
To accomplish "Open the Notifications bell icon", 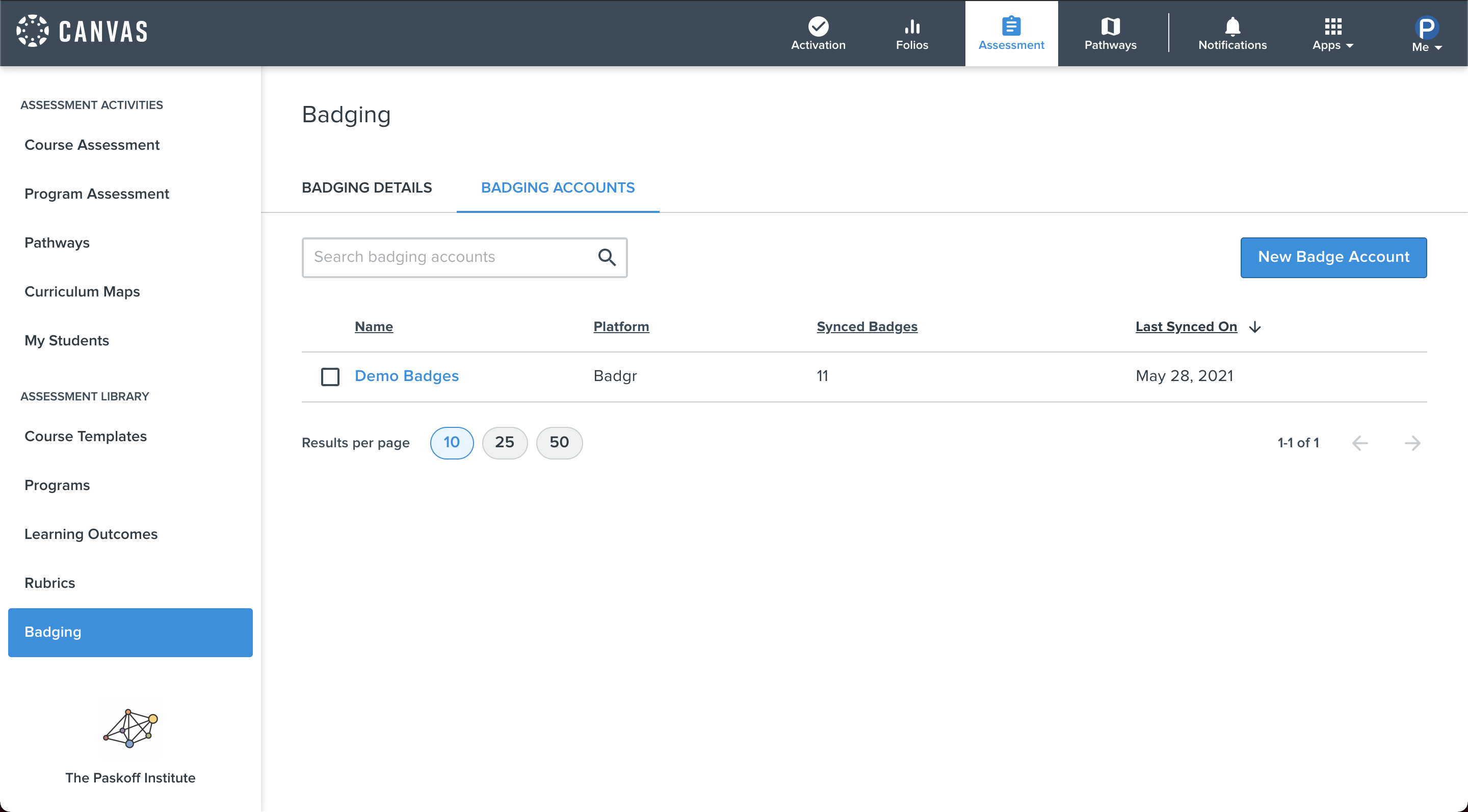I will tap(1232, 26).
